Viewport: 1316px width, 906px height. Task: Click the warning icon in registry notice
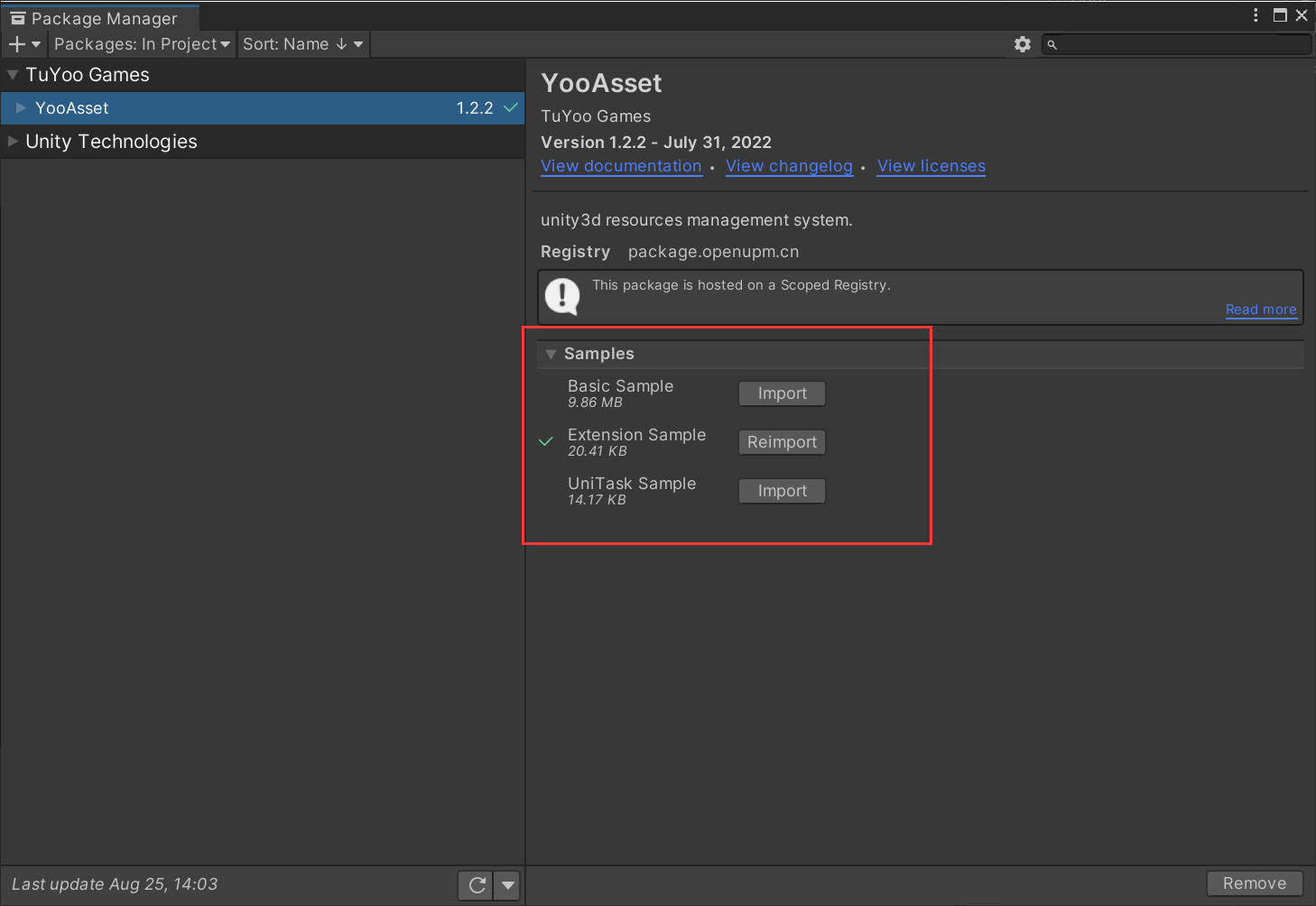point(562,296)
